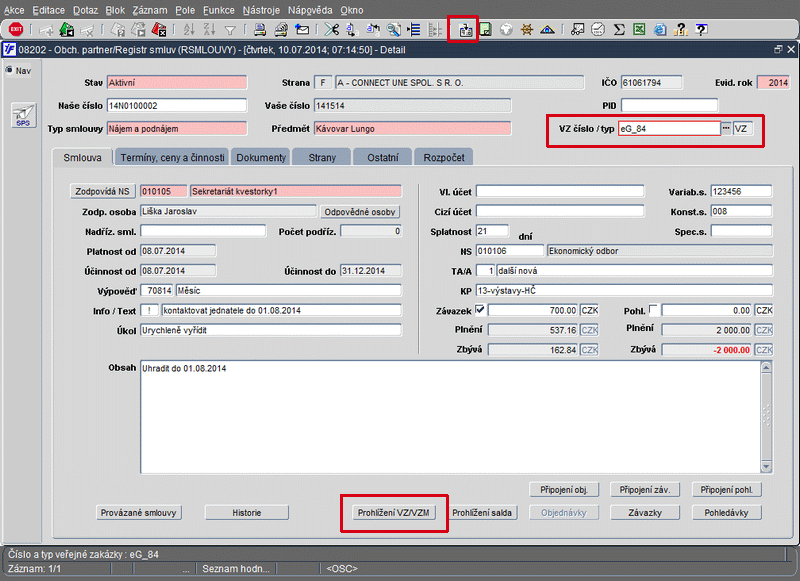
Task: Click the round stamp toolbar icon
Action: tap(598, 30)
